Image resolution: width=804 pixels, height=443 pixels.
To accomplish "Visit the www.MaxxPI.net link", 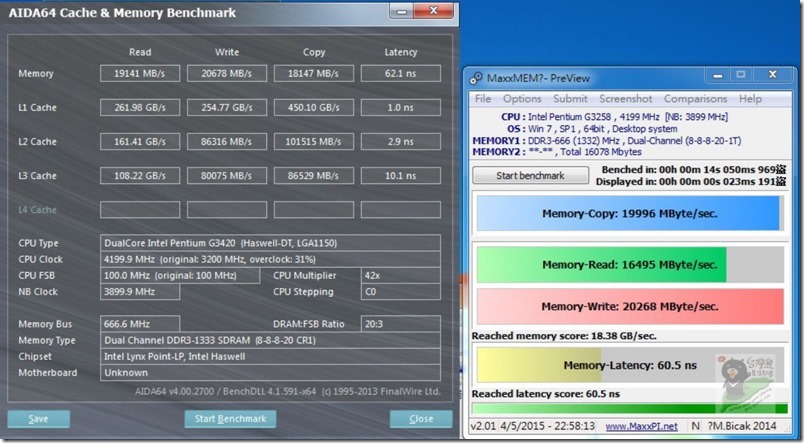I will coord(641,426).
